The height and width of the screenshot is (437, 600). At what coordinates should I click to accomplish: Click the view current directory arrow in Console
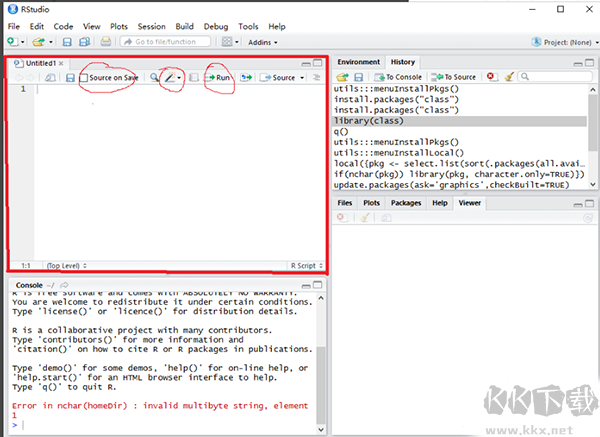coord(64,285)
